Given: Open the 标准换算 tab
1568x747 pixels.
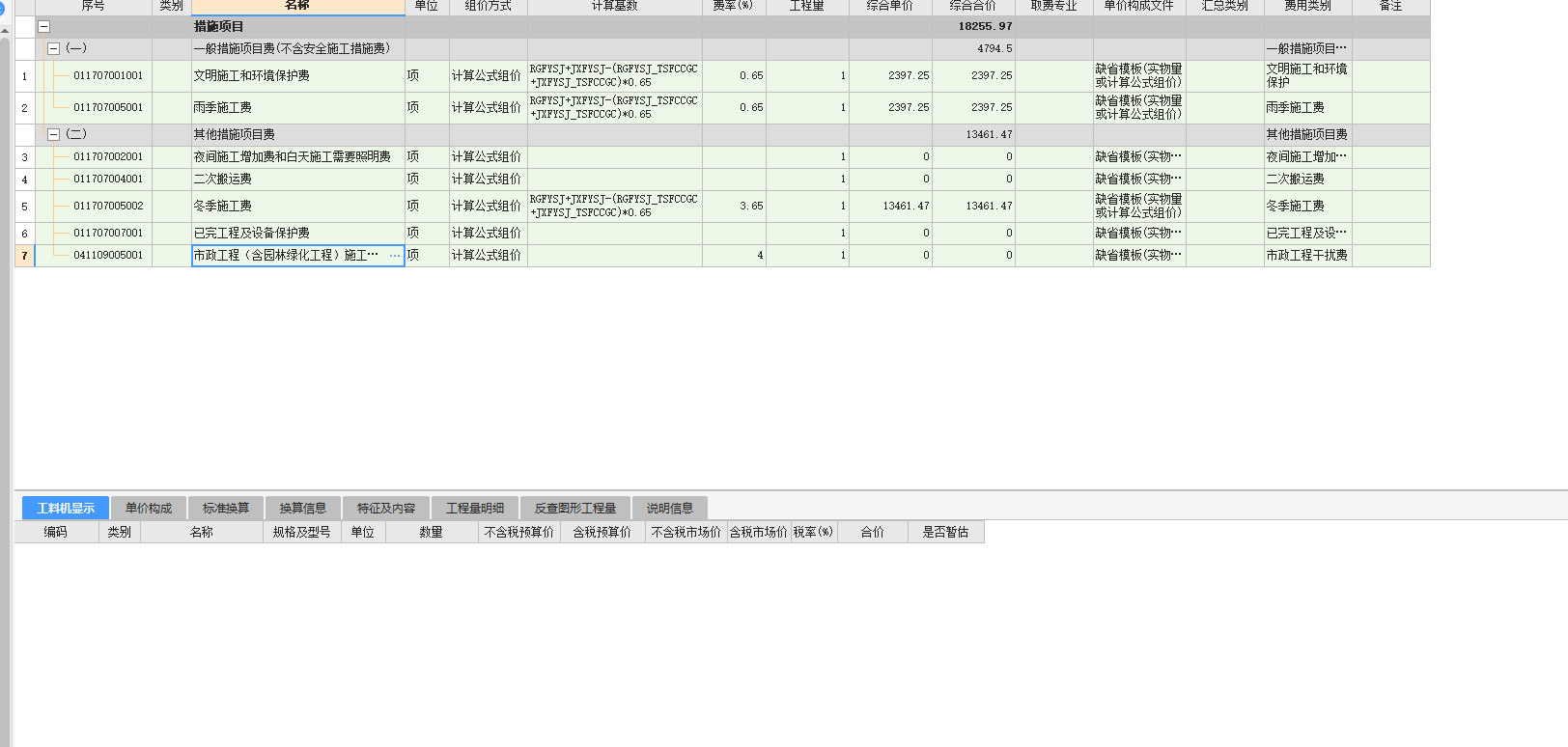Looking at the screenshot, I should [x=226, y=508].
